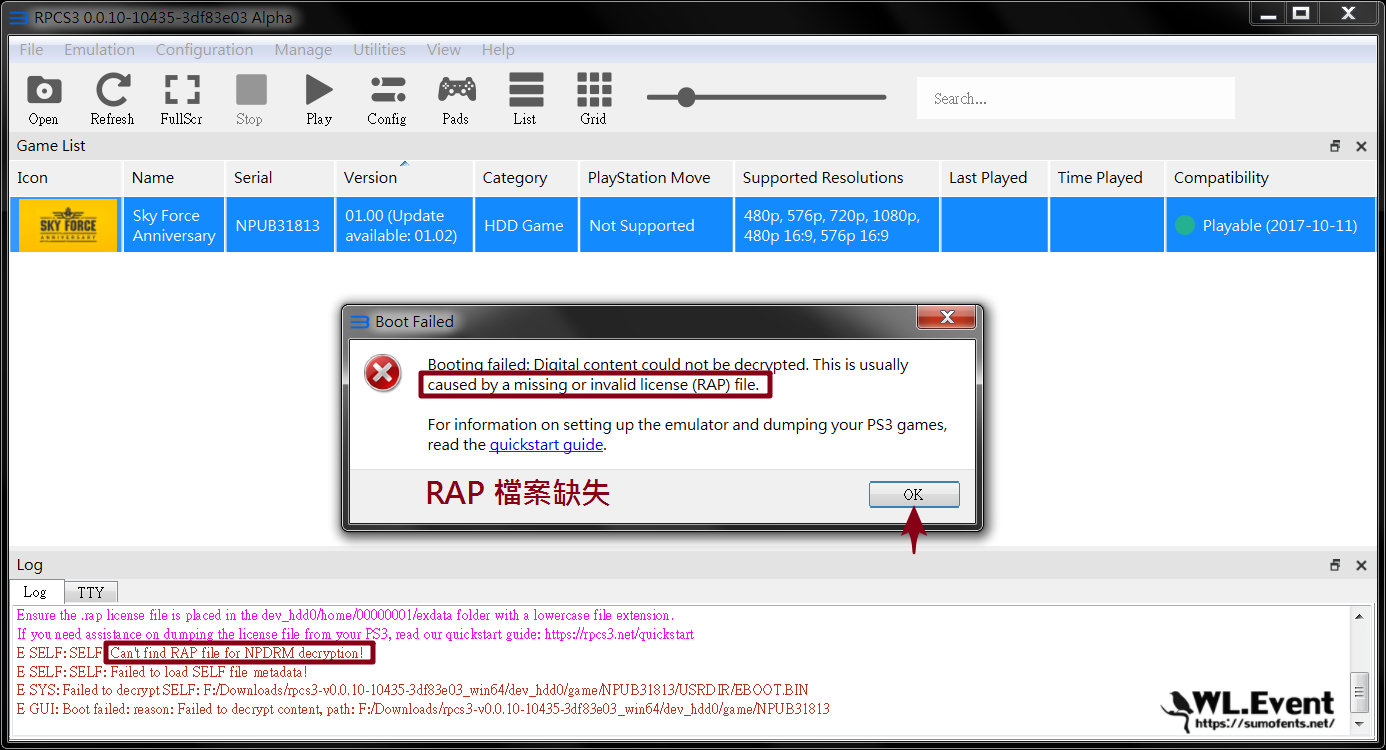Open the Emulation menu
Image resolution: width=1386 pixels, height=750 pixels.
(99, 50)
